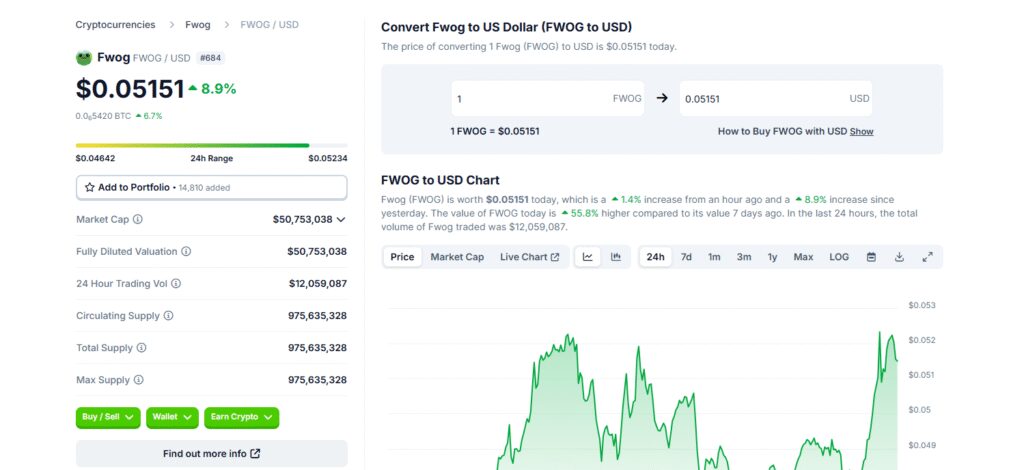Image resolution: width=1024 pixels, height=470 pixels.
Task: Select the 7d chart range
Action: click(686, 257)
